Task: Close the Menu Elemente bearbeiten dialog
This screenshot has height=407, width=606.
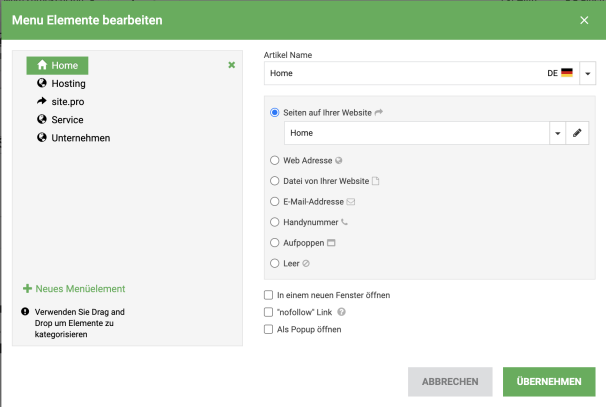Action: pos(584,20)
